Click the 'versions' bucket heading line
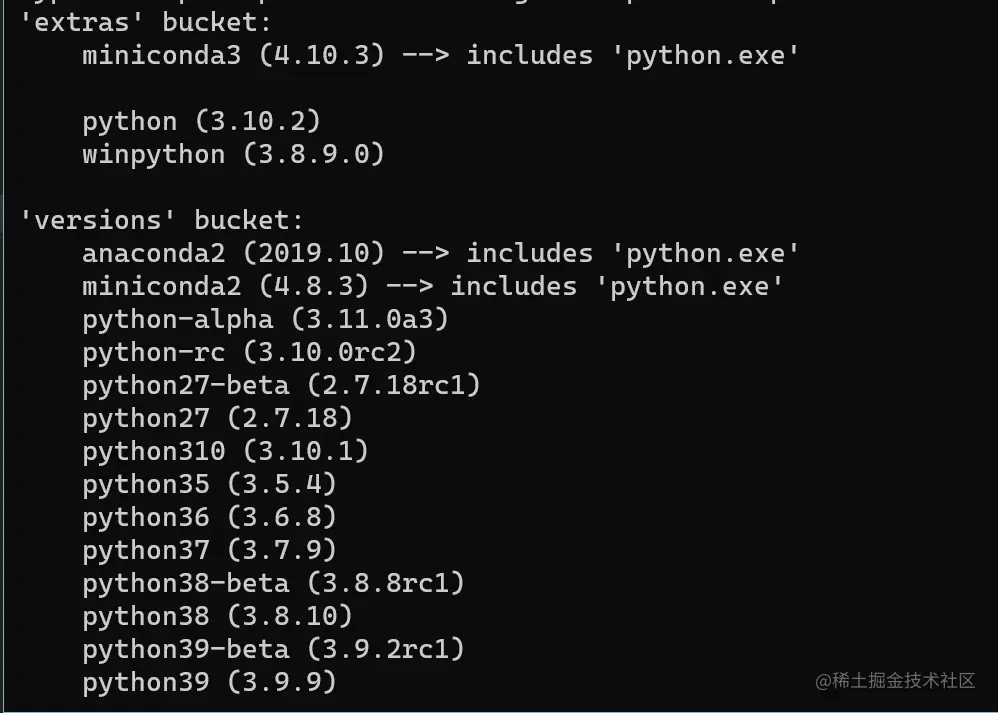Screen dimensions: 998x713 click(x=161, y=220)
